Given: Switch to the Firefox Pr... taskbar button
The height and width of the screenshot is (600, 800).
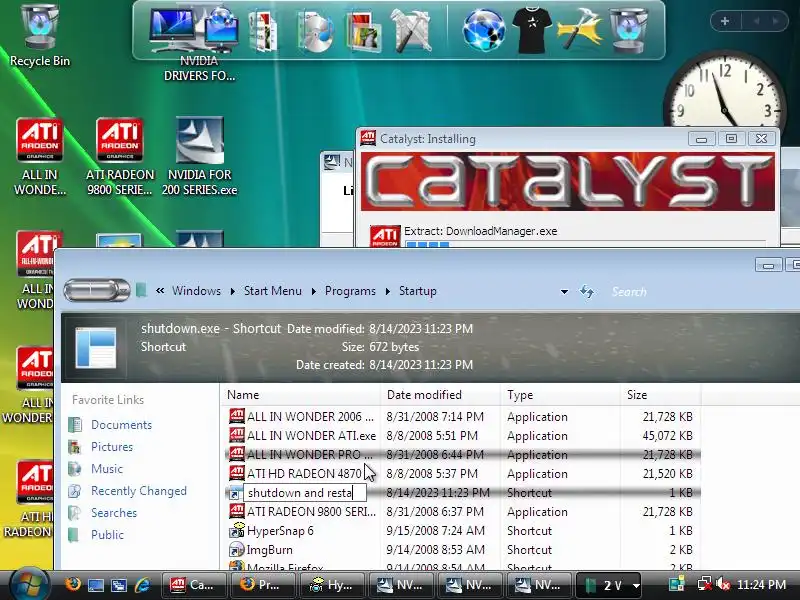Looking at the screenshot, I should (262, 585).
